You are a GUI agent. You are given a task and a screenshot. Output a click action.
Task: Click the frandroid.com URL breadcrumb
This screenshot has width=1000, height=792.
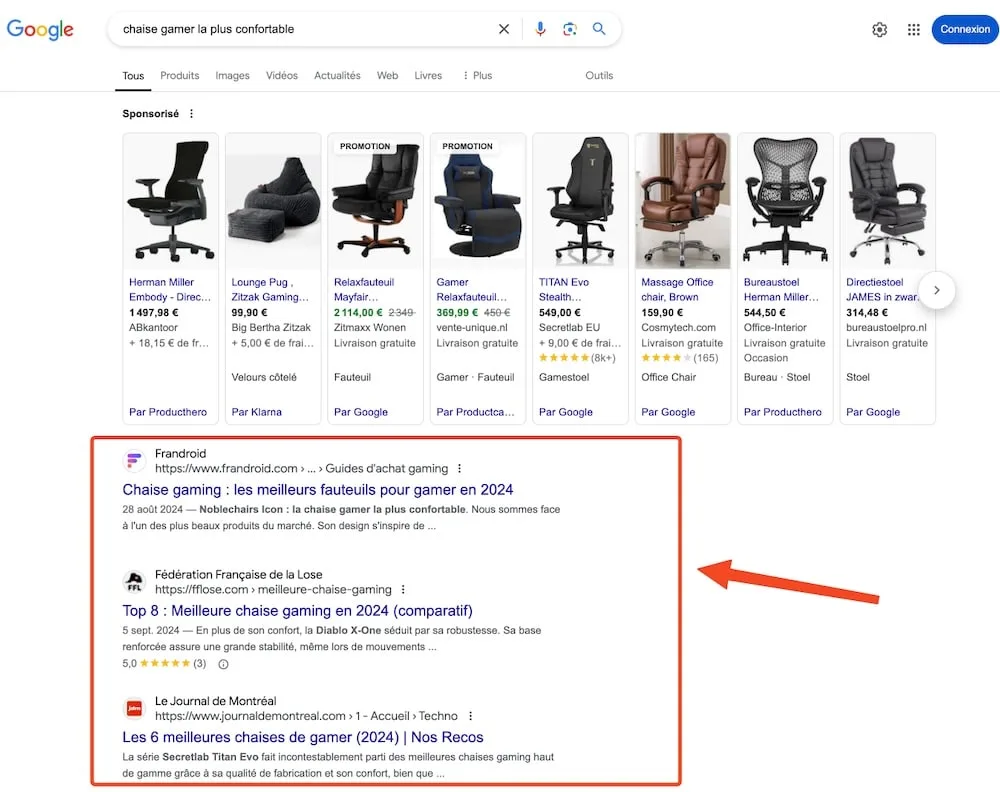pos(301,469)
